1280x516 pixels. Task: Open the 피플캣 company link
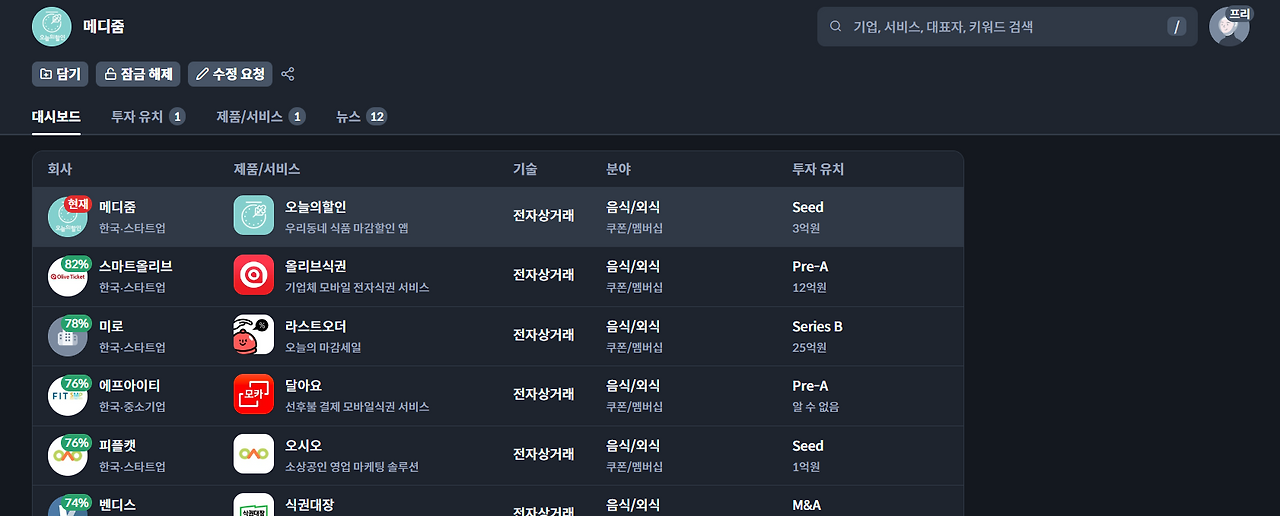pyautogui.click(x=117, y=445)
